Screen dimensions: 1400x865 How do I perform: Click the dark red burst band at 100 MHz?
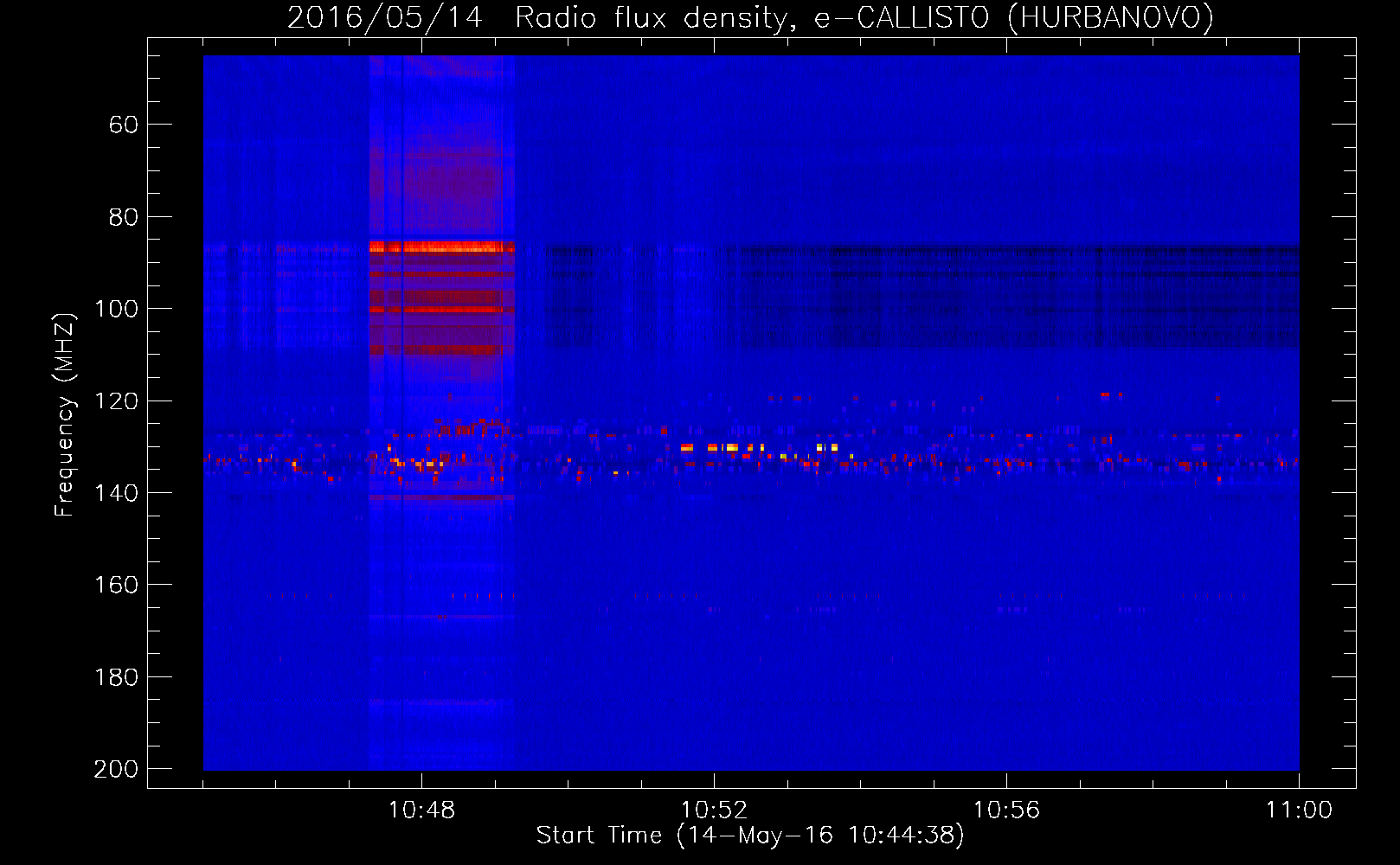coord(442,309)
